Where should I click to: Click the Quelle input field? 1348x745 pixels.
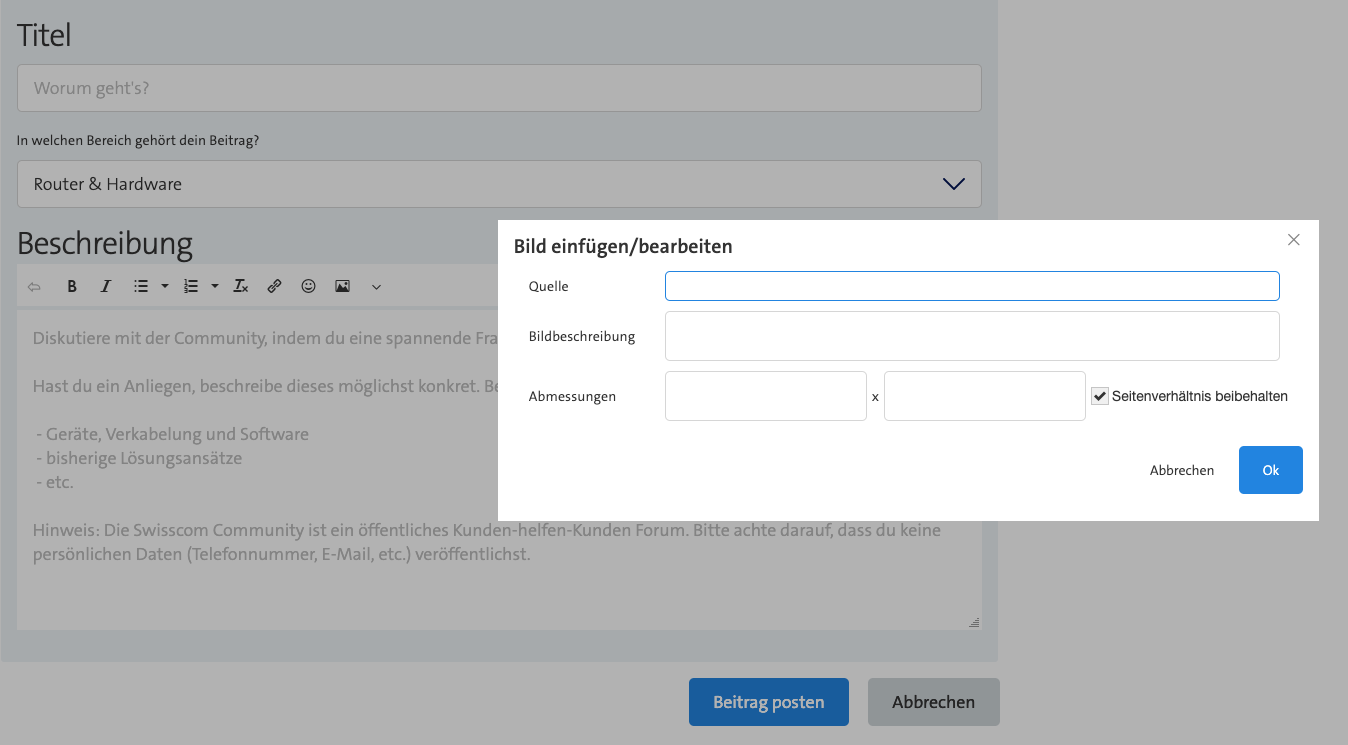(x=971, y=286)
